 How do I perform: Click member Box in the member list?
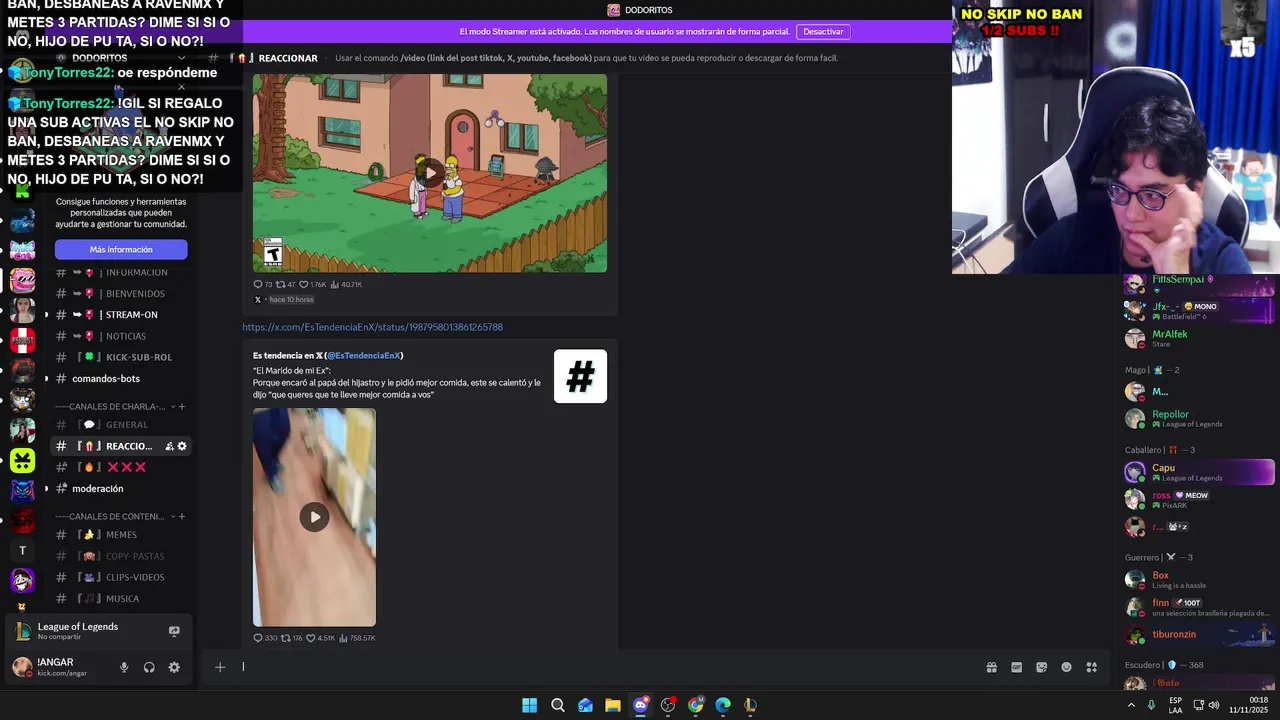1199,580
